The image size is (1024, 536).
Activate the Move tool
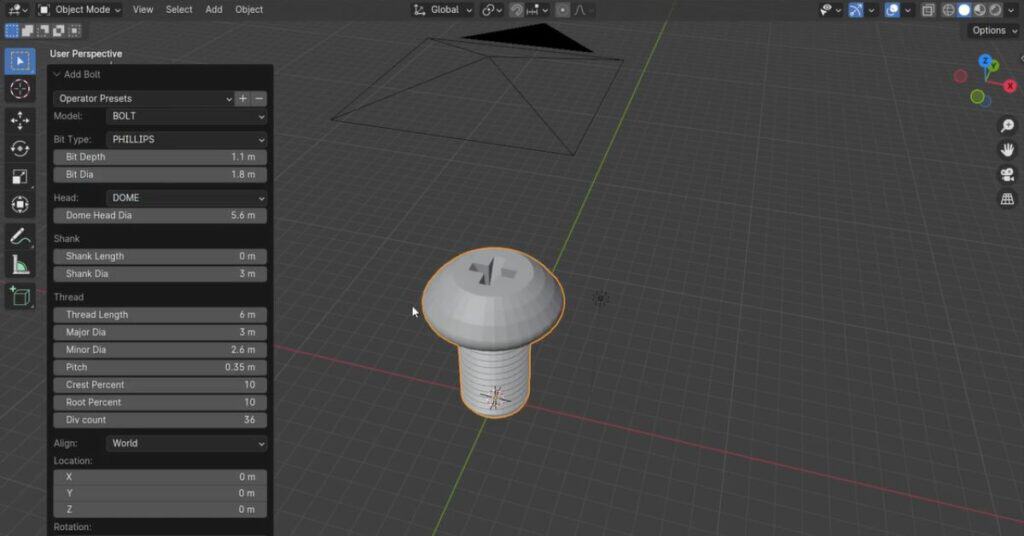(x=20, y=120)
